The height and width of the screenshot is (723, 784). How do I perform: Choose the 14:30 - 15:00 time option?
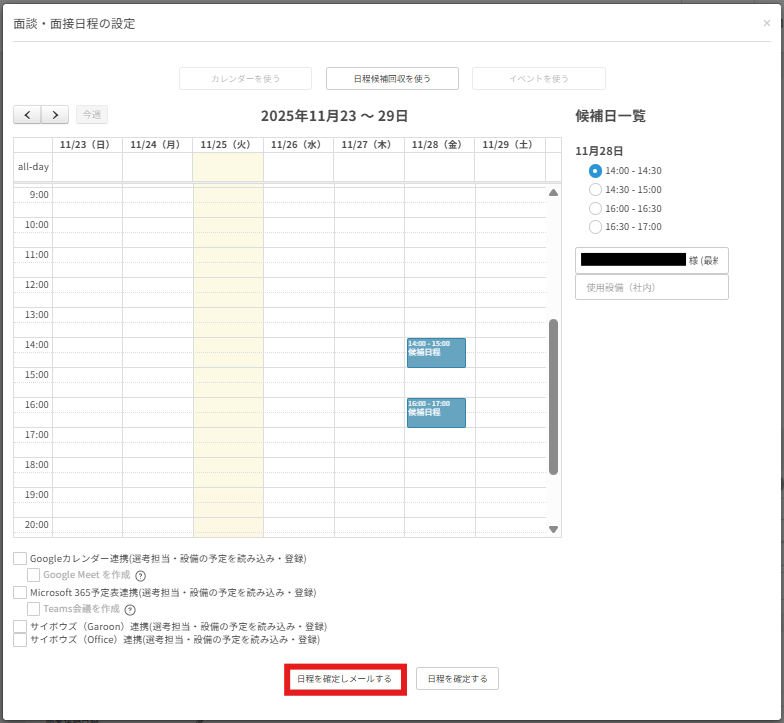(596, 190)
